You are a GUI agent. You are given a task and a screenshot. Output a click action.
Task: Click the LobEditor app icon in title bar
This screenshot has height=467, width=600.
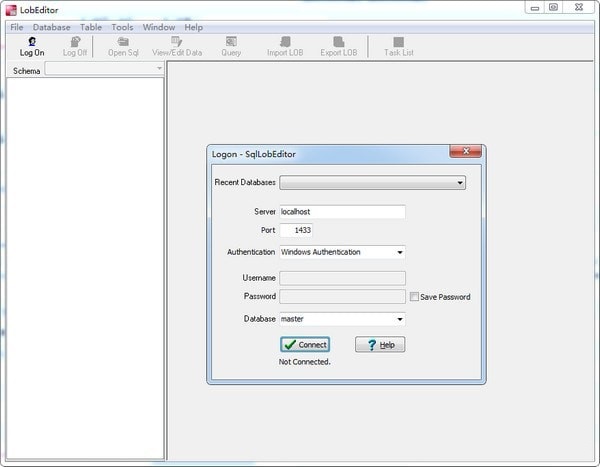coord(11,10)
